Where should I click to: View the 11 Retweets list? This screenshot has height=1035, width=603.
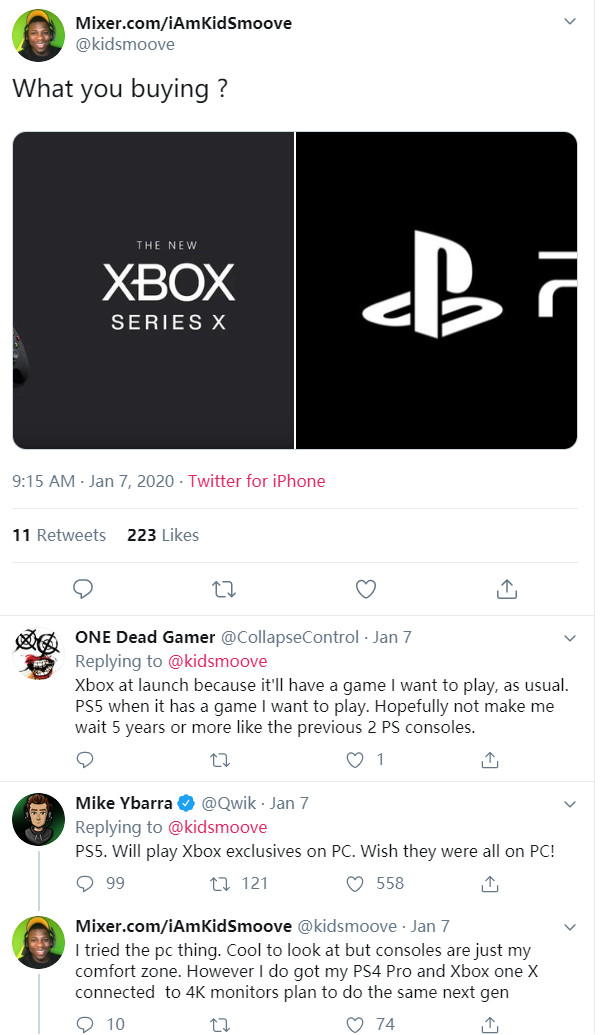(59, 535)
